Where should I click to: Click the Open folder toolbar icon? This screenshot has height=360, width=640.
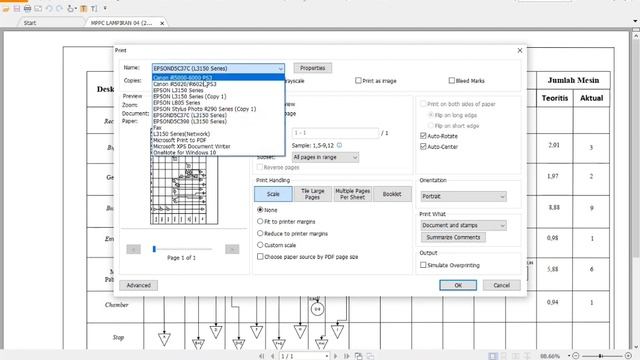click(x=6, y=8)
